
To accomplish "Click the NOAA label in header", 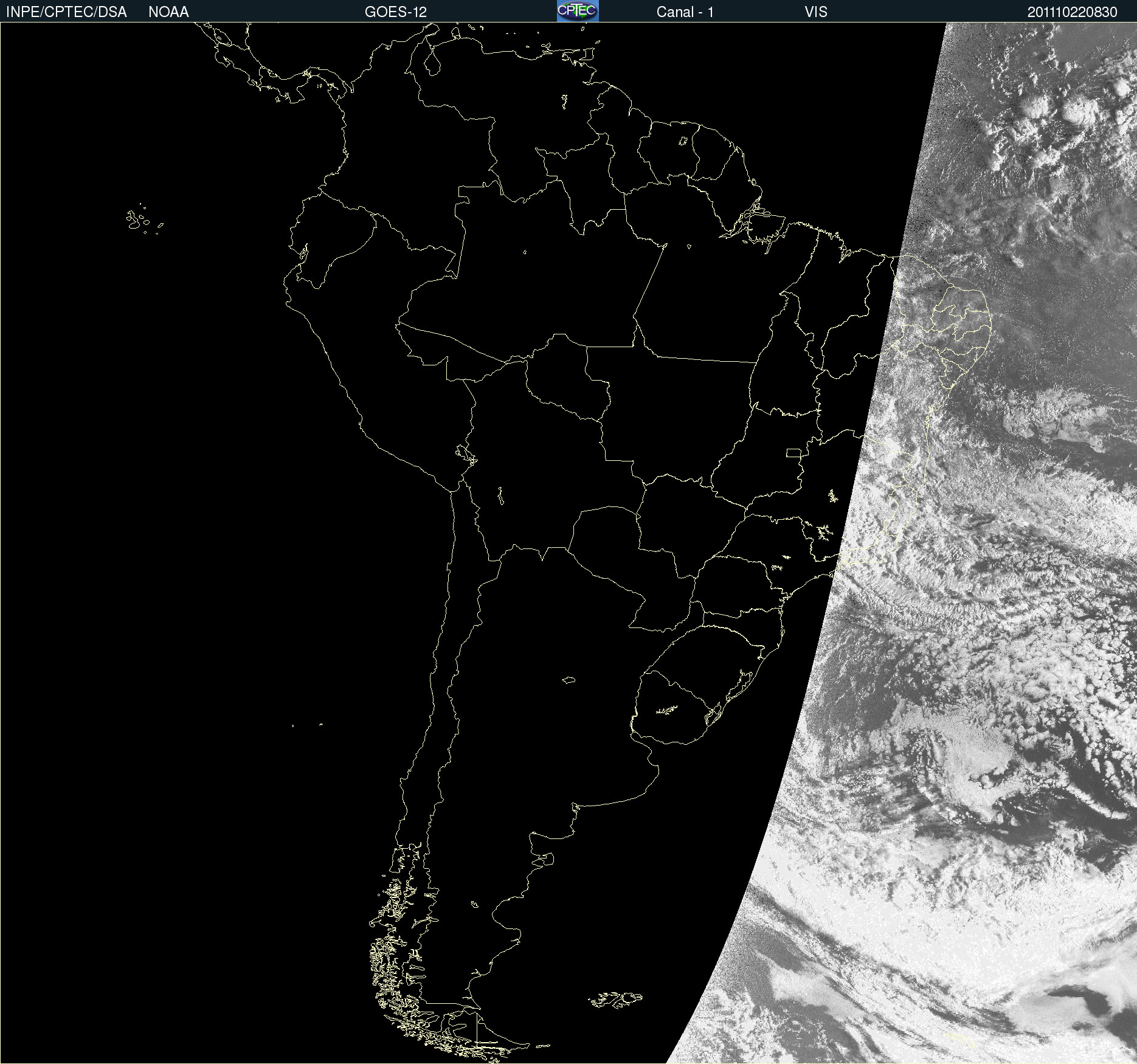I will pos(168,12).
